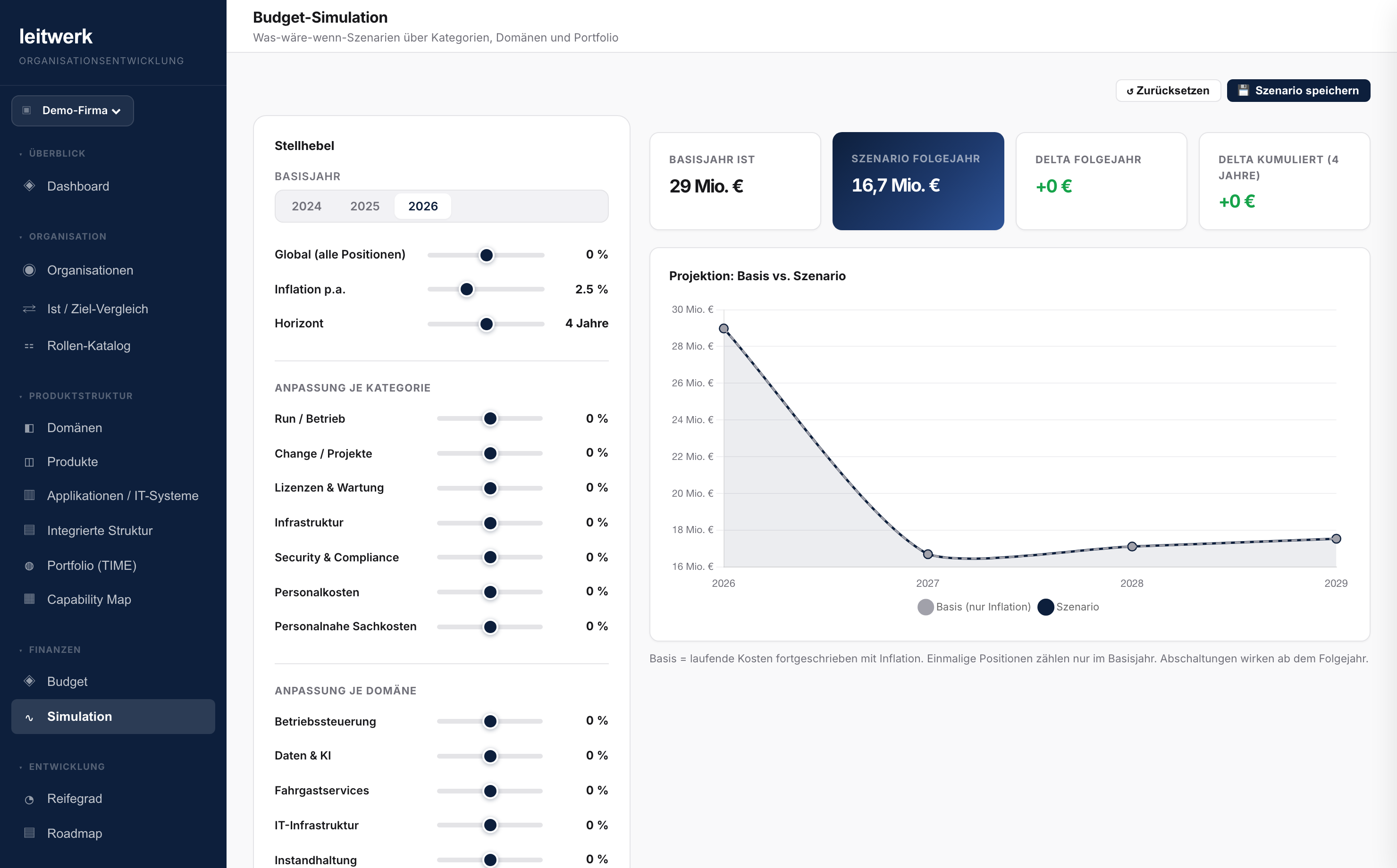The image size is (1397, 868).
Task: Select base year 2024
Action: 306,206
